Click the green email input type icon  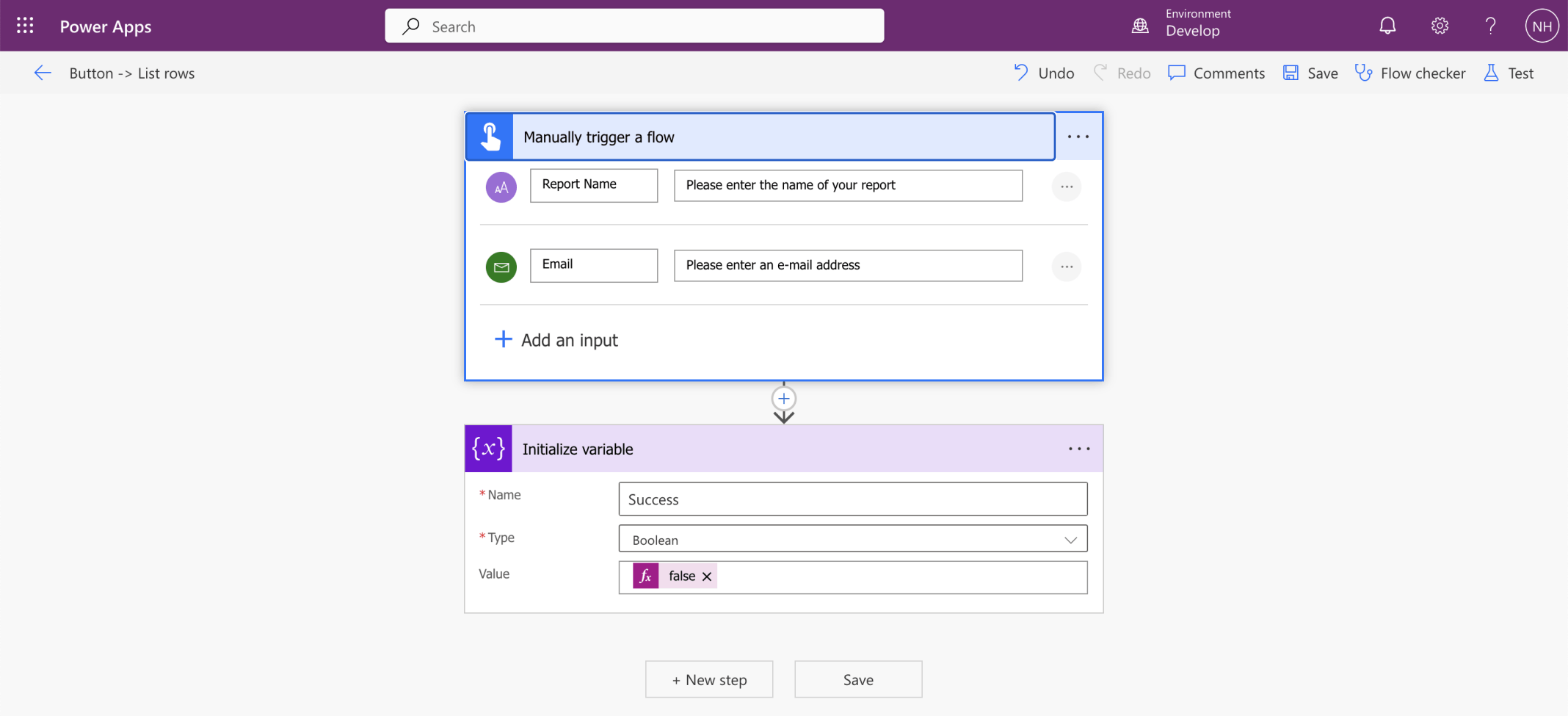pos(501,267)
